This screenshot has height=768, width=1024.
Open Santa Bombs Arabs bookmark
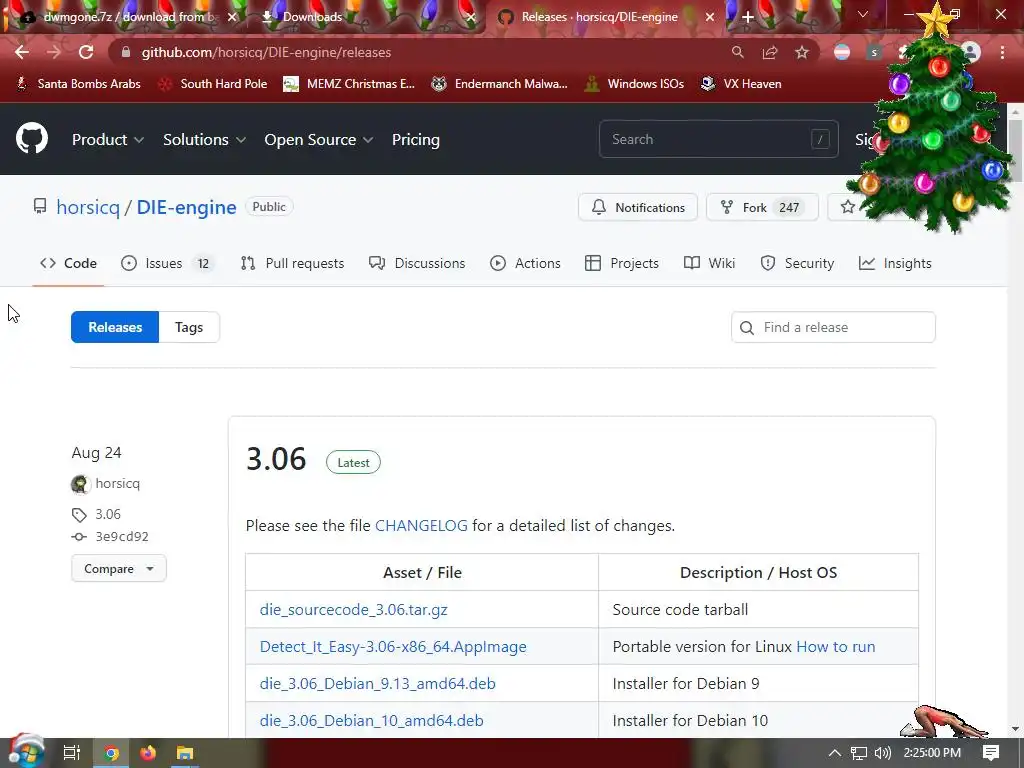(78, 84)
